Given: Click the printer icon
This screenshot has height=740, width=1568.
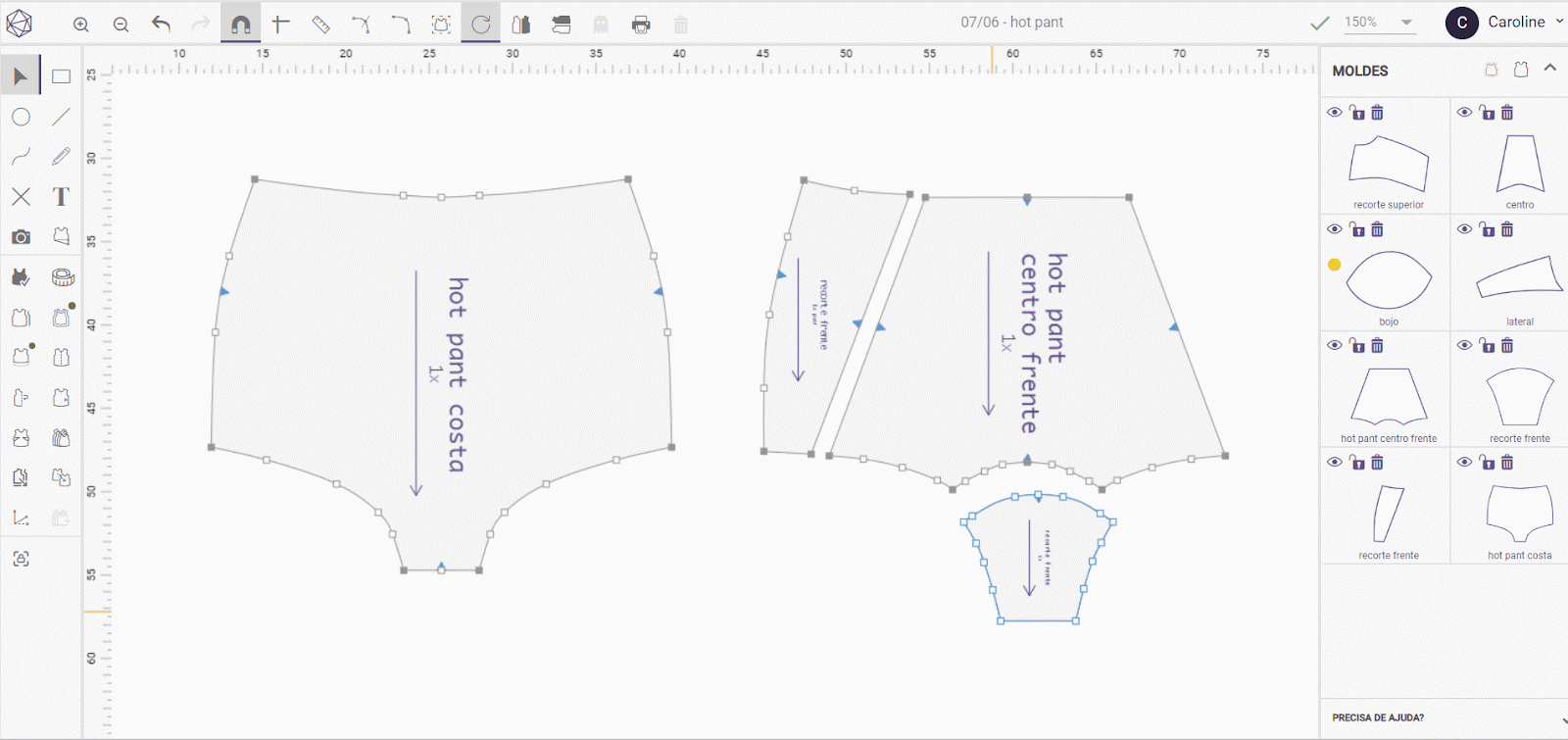Looking at the screenshot, I should (x=641, y=25).
